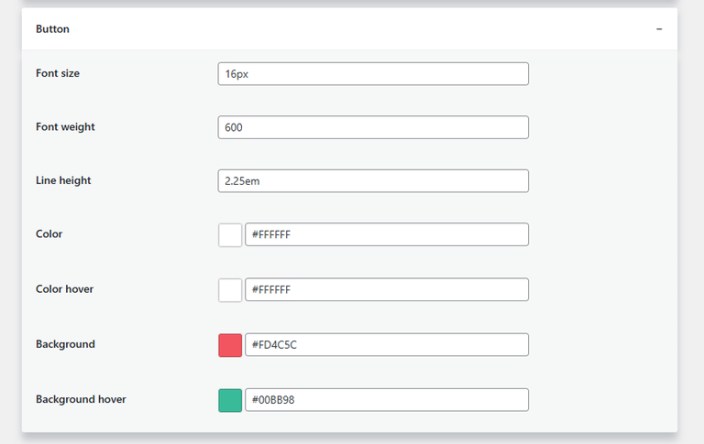The width and height of the screenshot is (704, 444).
Task: Click the Background #FD4C5C hex field
Action: pos(386,345)
